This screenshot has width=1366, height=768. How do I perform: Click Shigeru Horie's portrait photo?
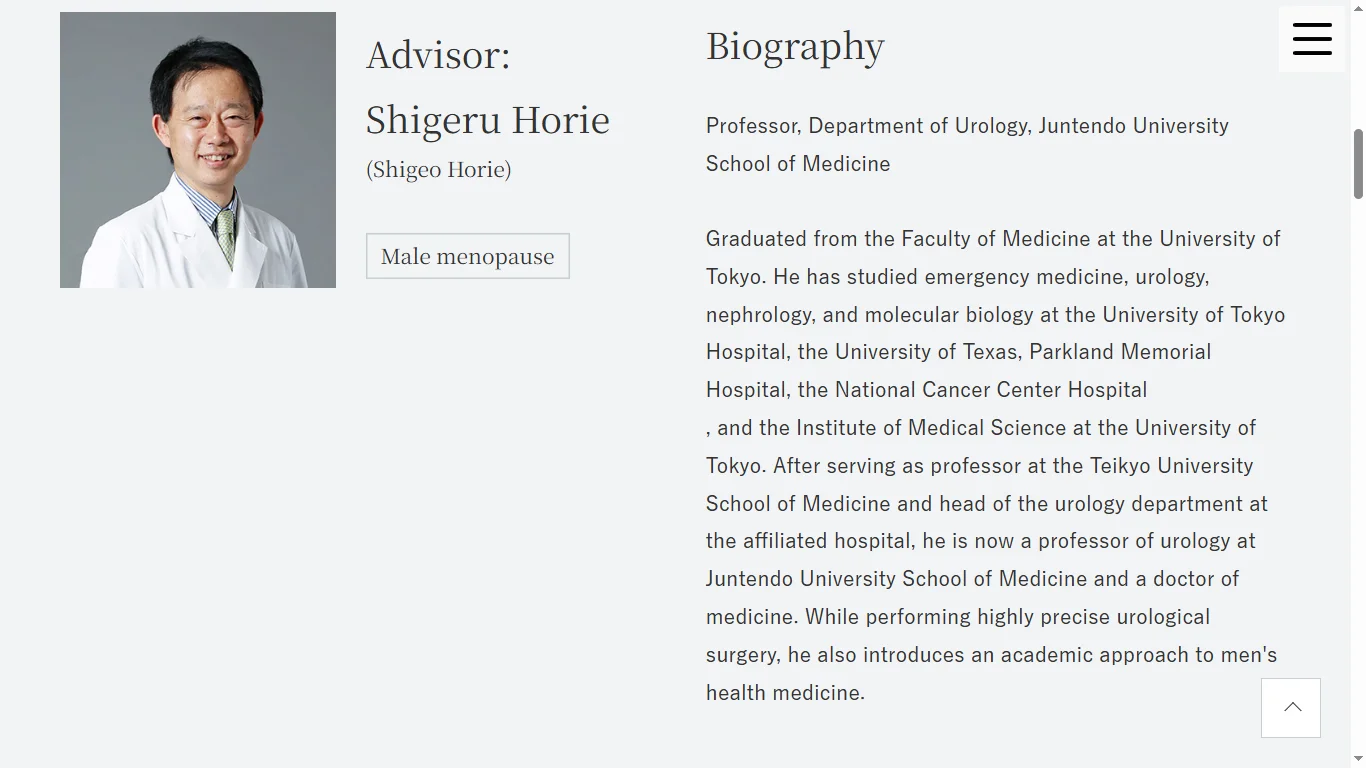(198, 150)
